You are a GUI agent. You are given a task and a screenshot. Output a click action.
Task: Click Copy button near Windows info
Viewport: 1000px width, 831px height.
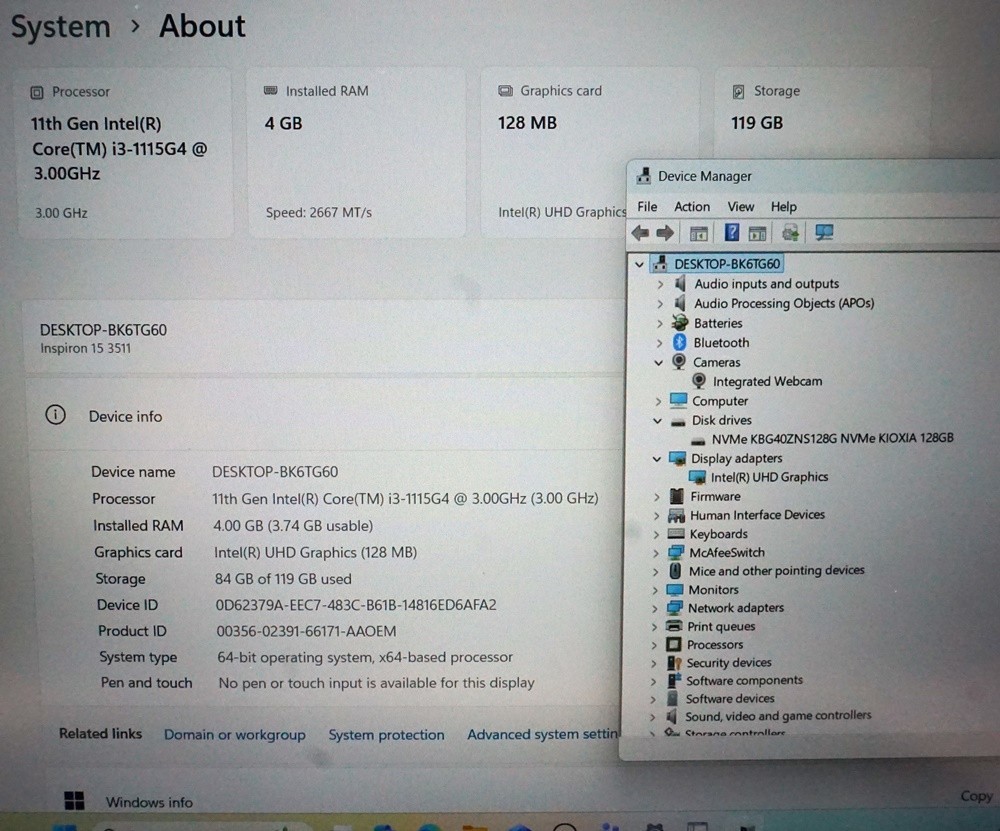point(976,795)
